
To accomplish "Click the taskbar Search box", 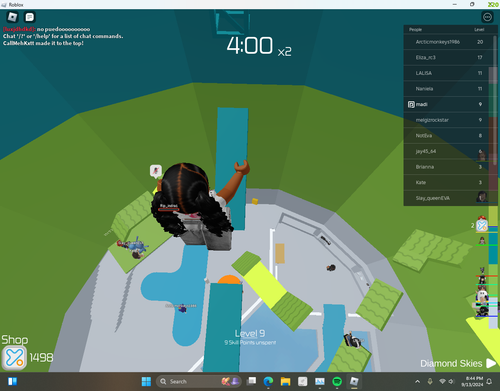I will (x=198, y=381).
